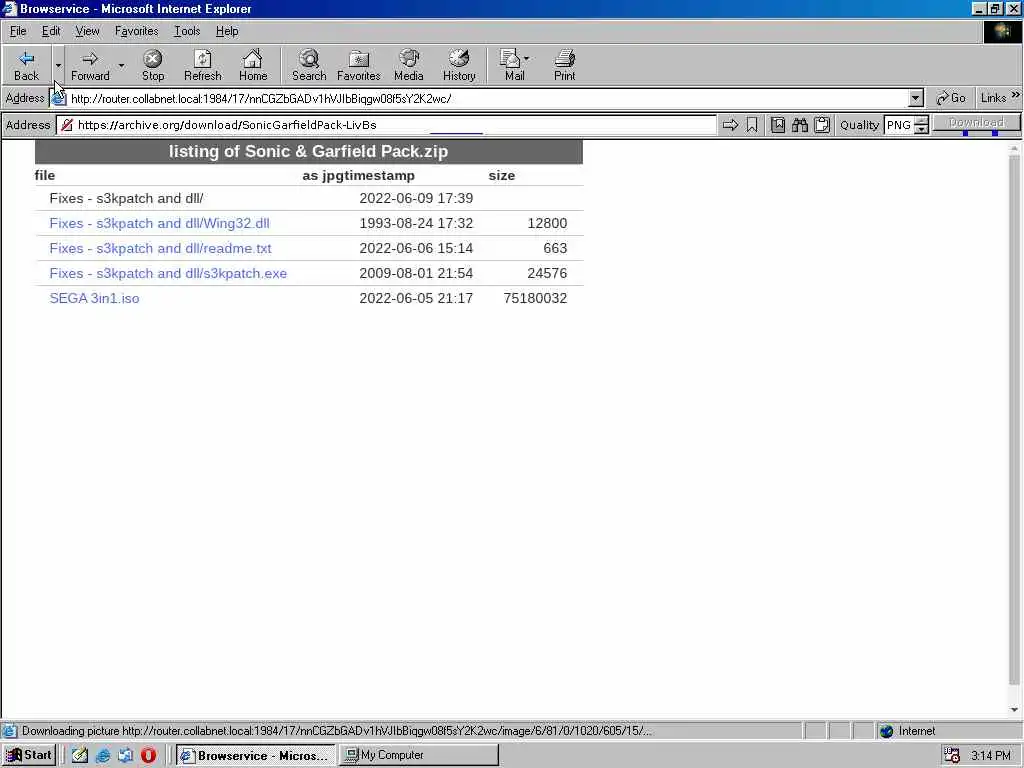The height and width of the screenshot is (768, 1024).
Task: Click the 'Fixes - s3kpatch and dll/' folder row
Action: coord(309,198)
